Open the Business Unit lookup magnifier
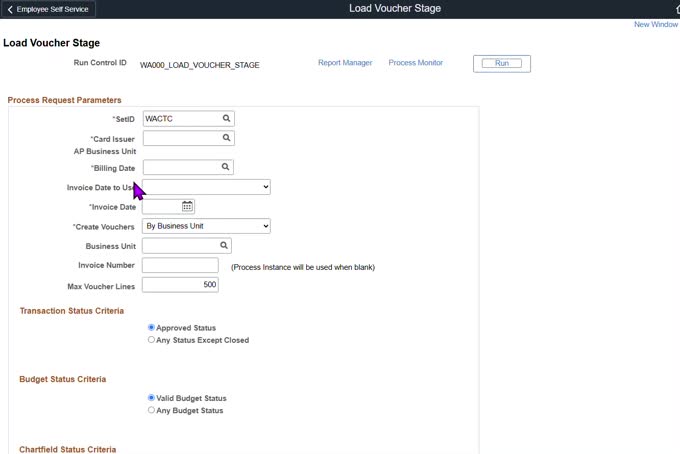This screenshot has width=680, height=454. [224, 245]
